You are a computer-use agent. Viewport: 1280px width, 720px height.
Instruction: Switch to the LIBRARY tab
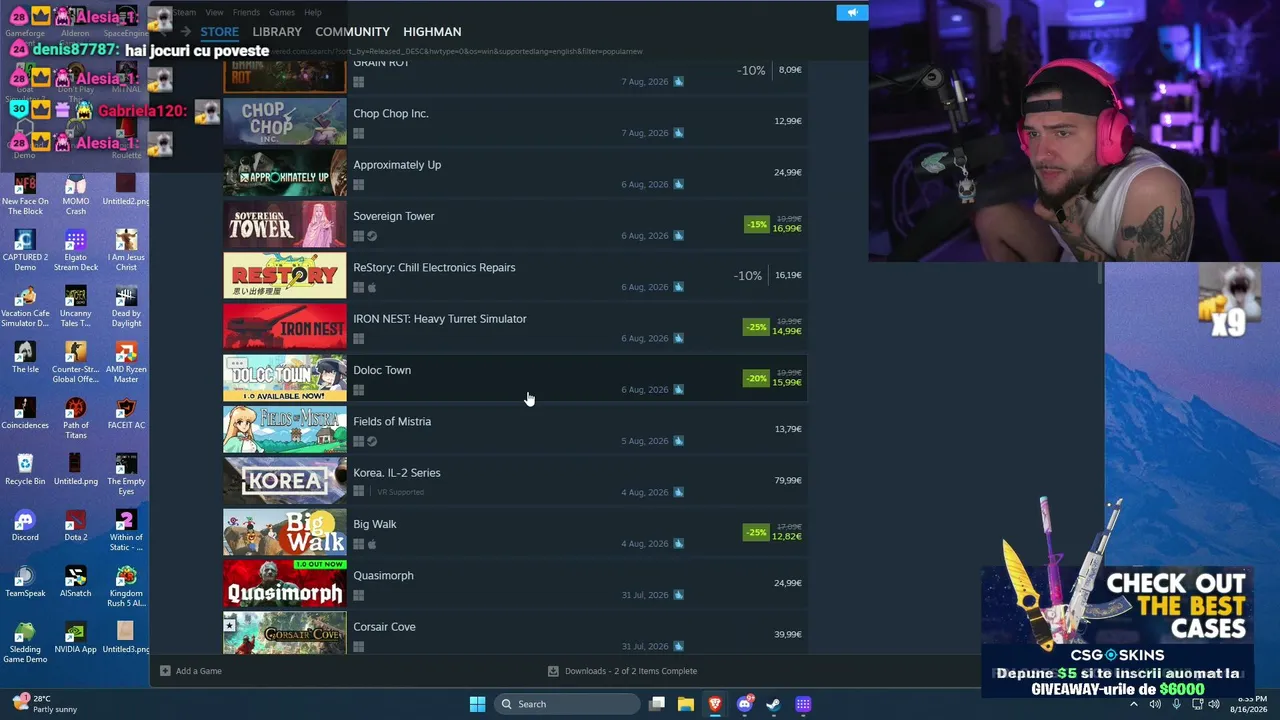[277, 32]
